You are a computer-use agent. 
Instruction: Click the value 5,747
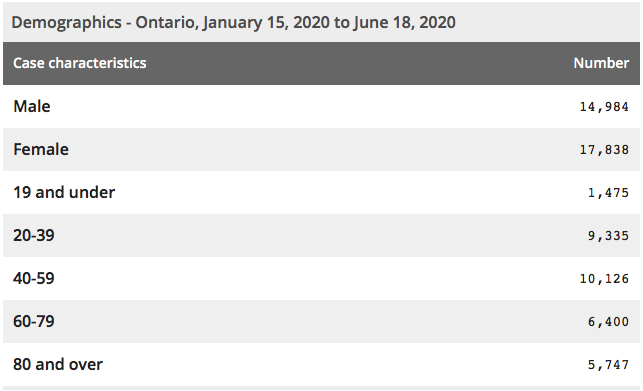point(608,365)
